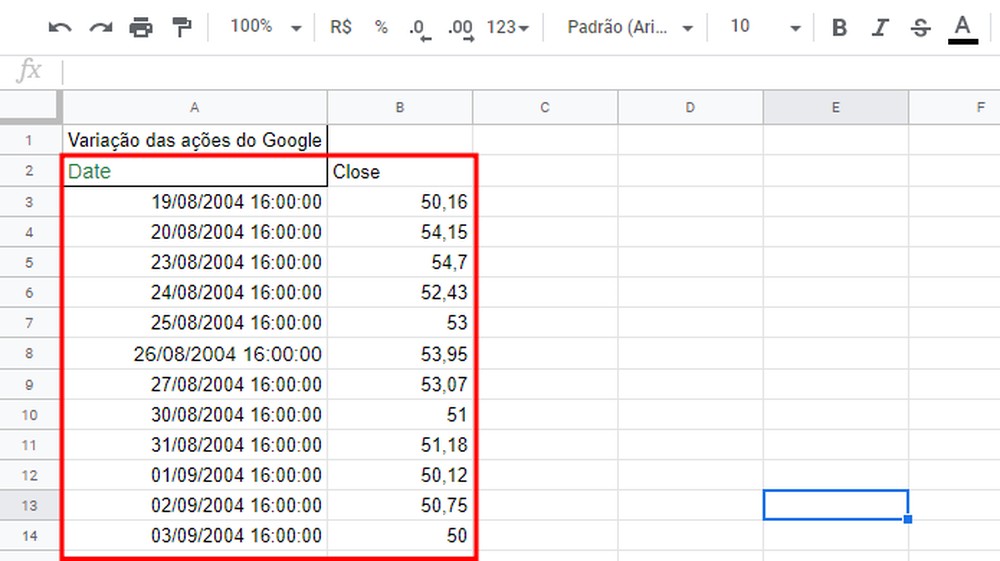Click cell 'Variação das ações do Google'
1000x561 pixels.
(x=195, y=140)
